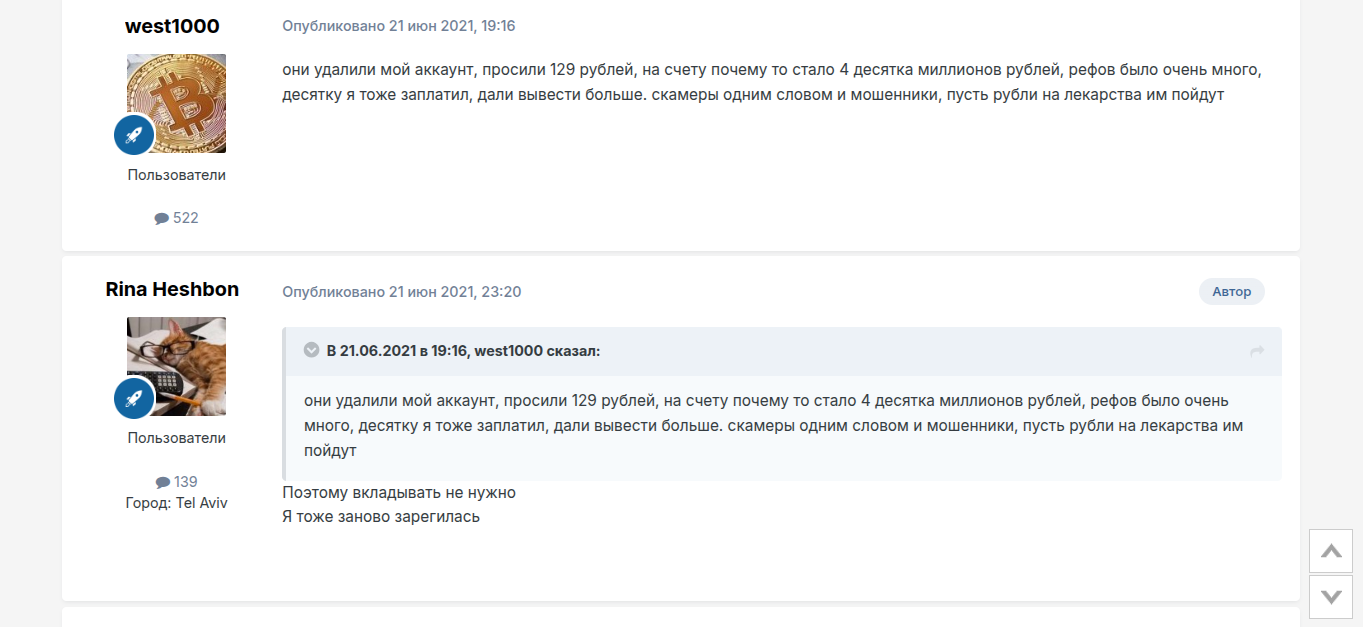1363x627 pixels.
Task: Click the rocket rank badge on Rina Heshbon's avatar
Action: click(x=134, y=398)
